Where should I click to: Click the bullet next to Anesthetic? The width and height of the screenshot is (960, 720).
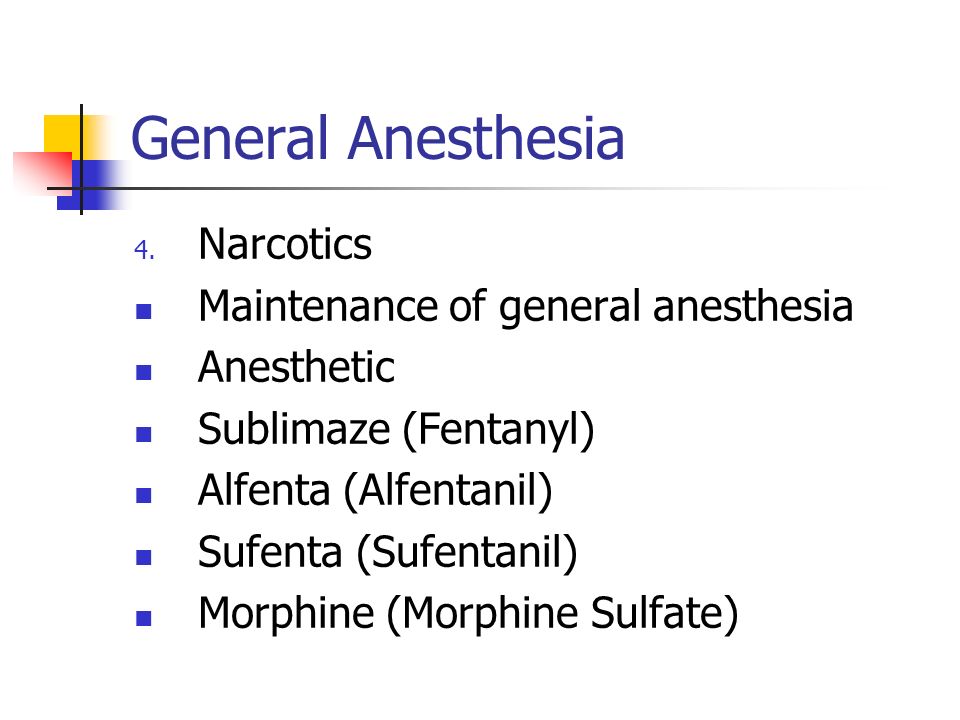click(x=143, y=372)
